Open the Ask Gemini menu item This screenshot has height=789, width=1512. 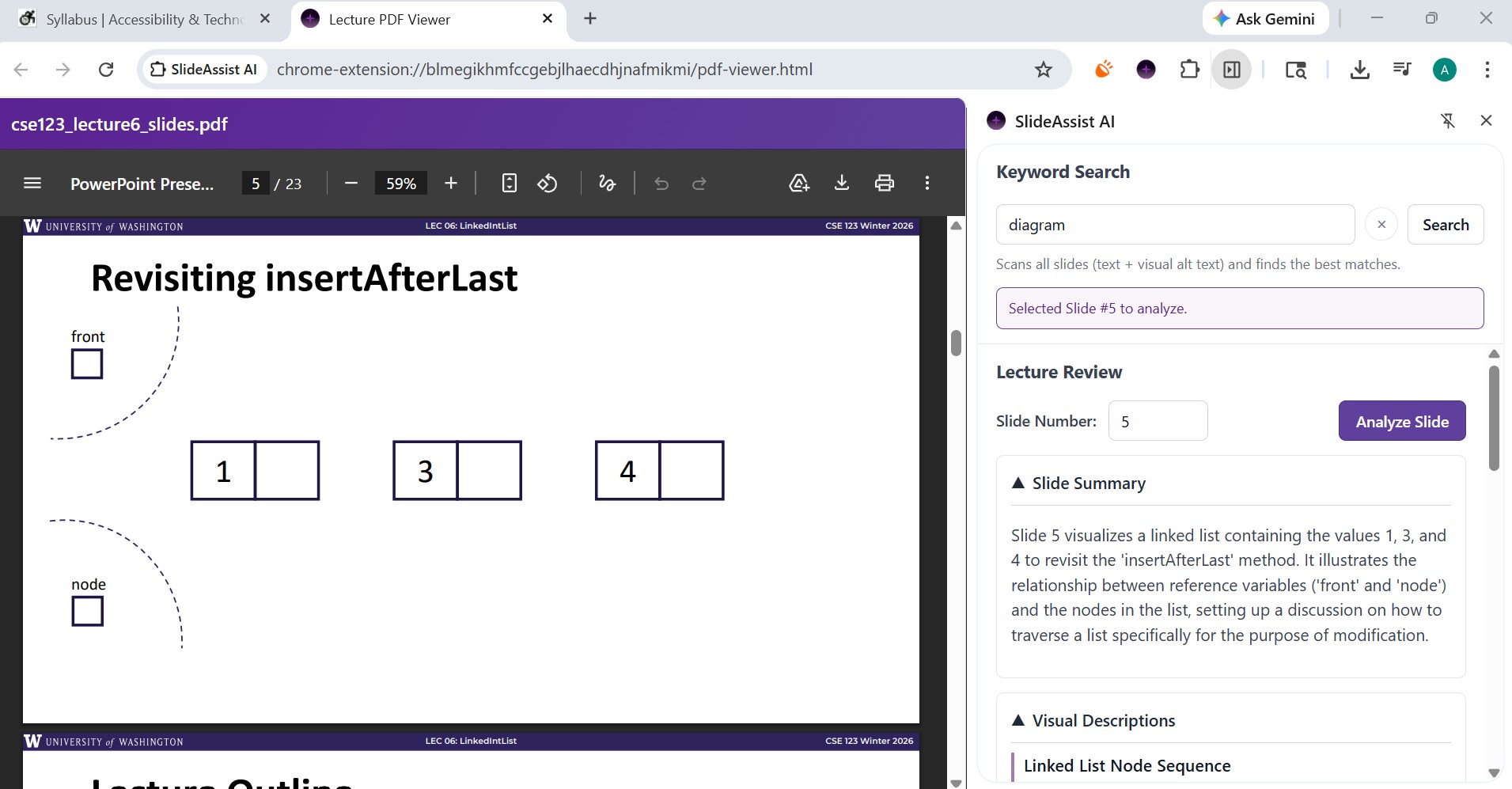[1263, 18]
